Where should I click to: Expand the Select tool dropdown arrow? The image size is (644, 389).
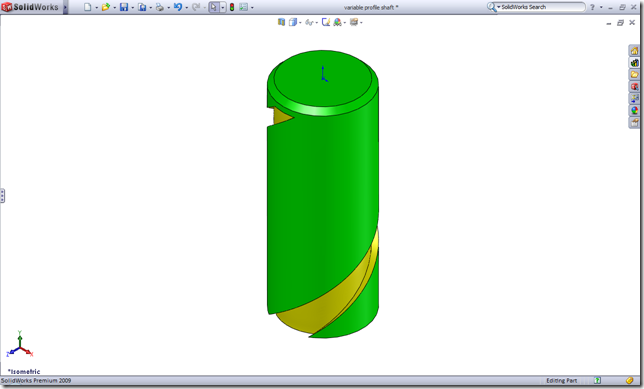pyautogui.click(x=223, y=7)
